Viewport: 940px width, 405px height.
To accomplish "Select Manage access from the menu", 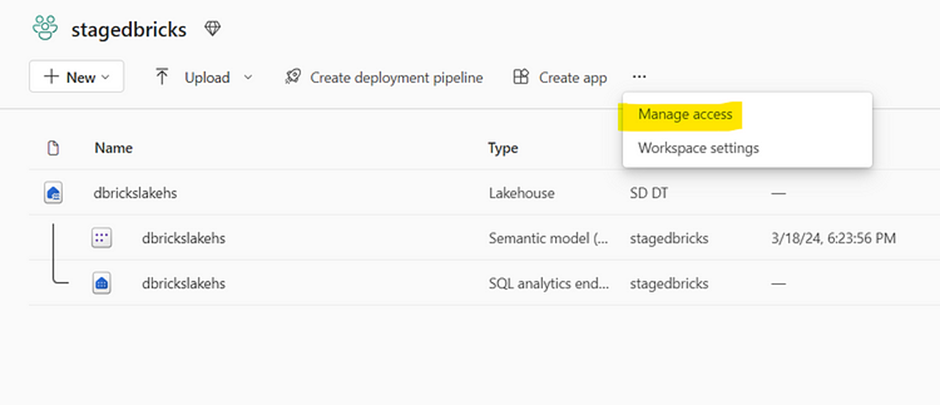I will [x=685, y=115].
